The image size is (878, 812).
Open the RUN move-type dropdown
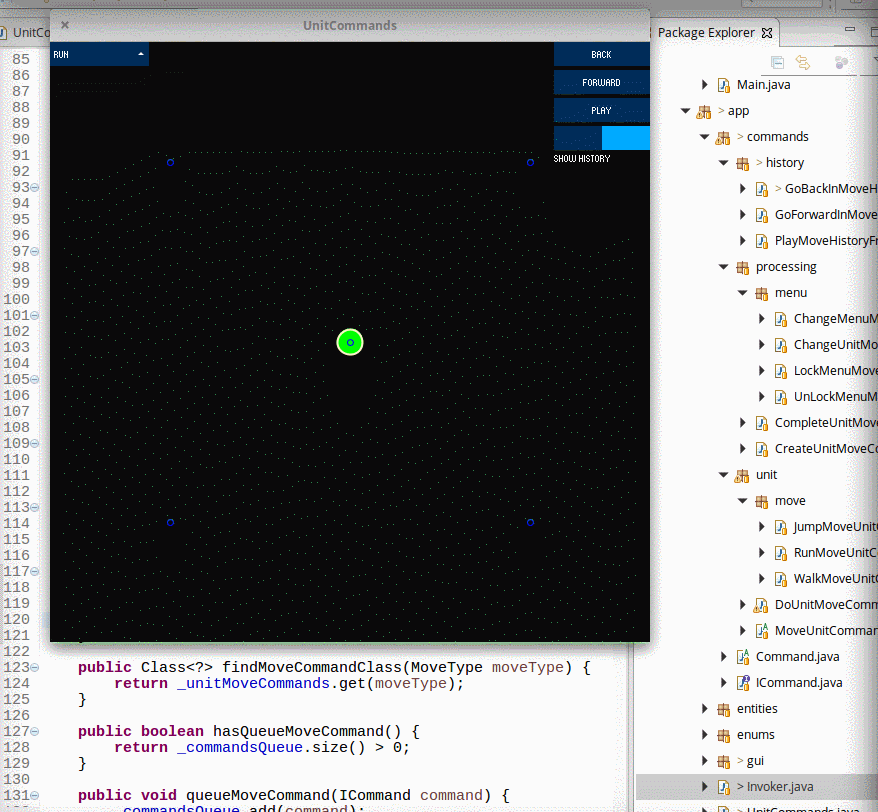click(99, 54)
